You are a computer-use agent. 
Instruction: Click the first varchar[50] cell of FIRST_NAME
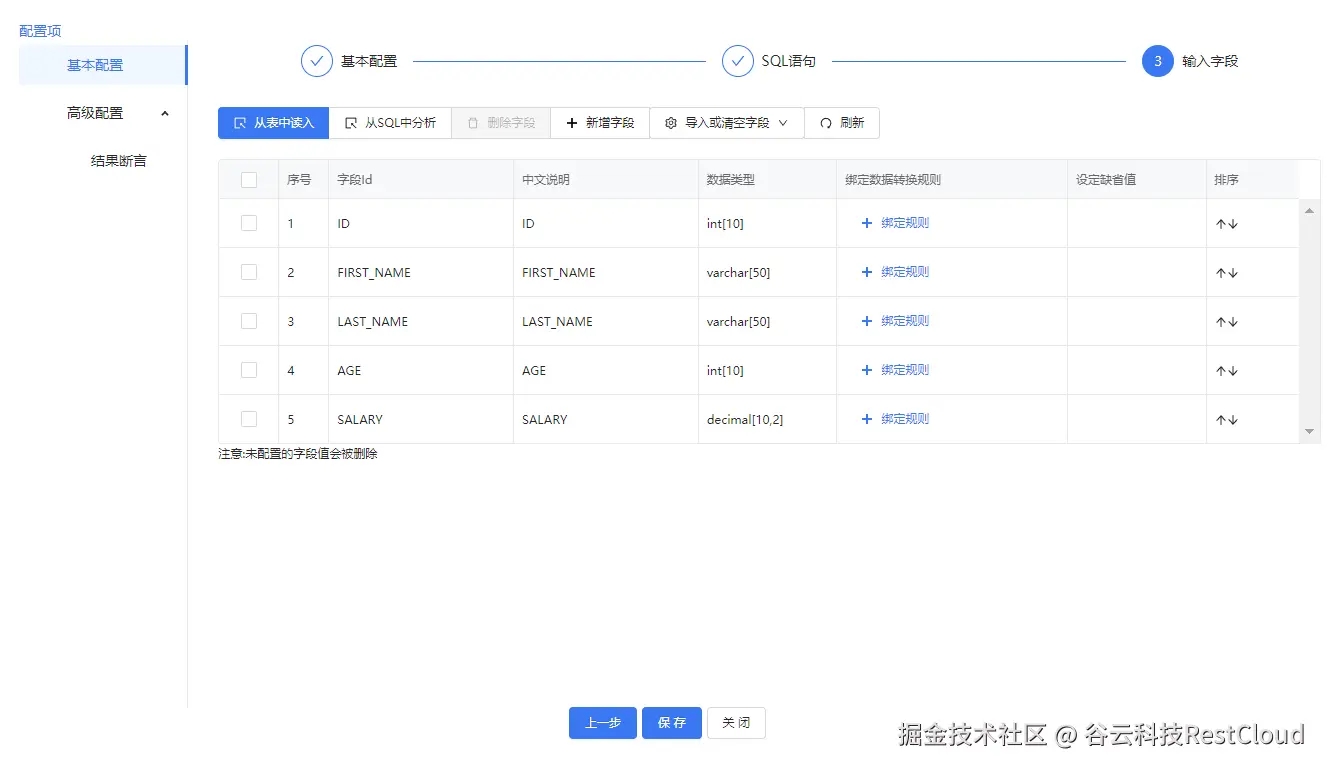(768, 272)
